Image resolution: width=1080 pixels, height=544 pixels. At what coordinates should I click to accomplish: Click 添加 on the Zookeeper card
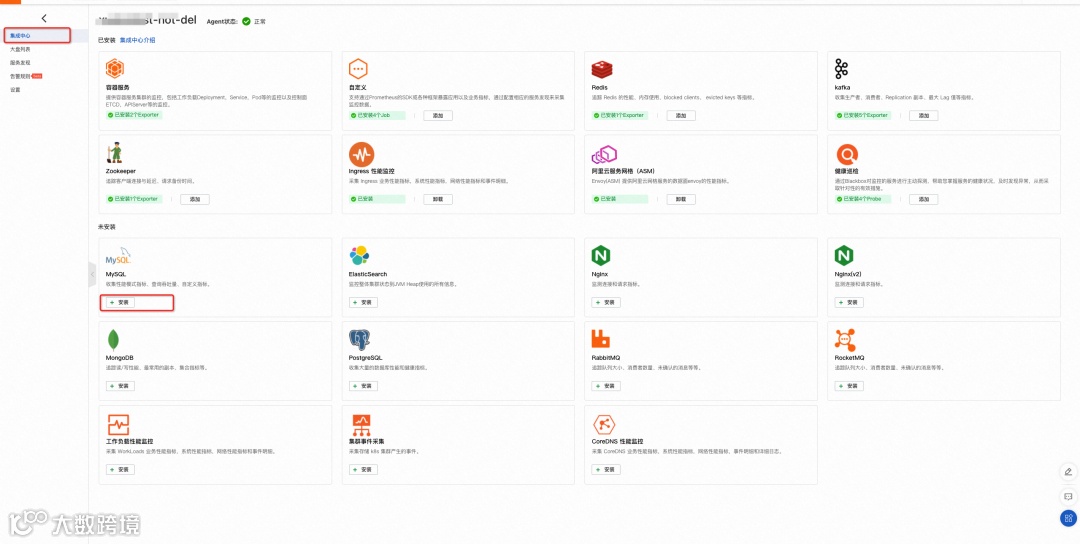click(195, 199)
